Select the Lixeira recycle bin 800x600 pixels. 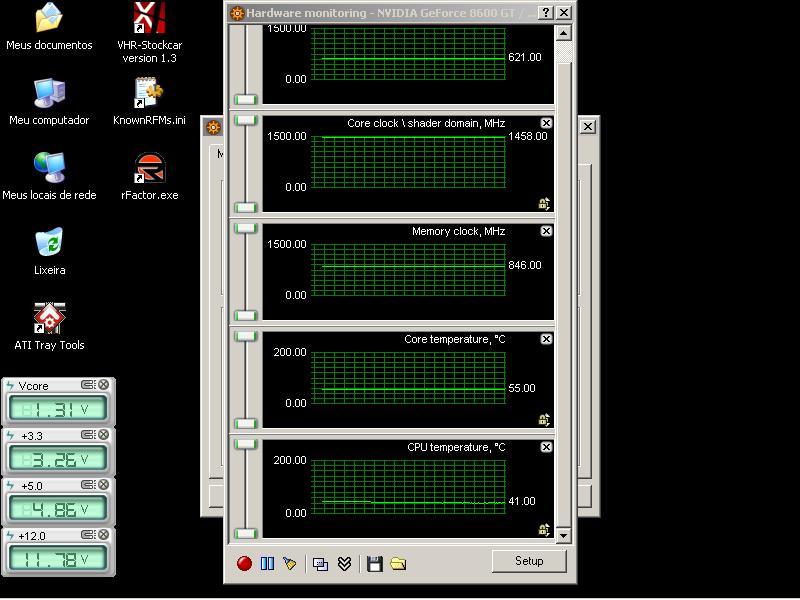tap(49, 252)
